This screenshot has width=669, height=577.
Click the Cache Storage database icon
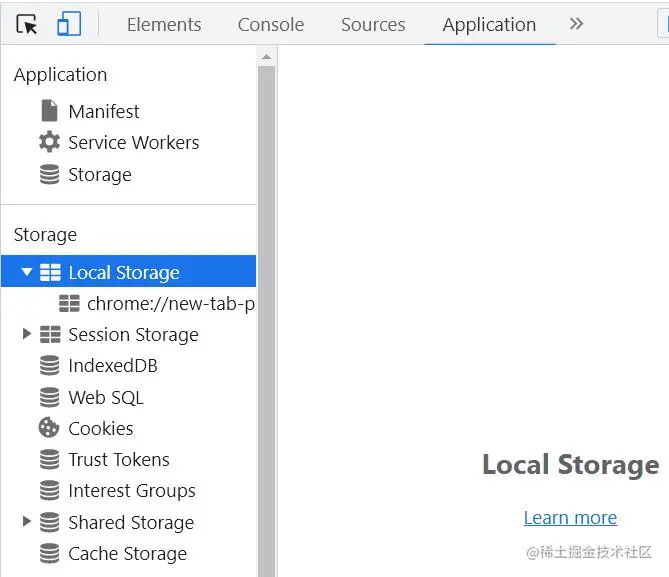tap(49, 554)
